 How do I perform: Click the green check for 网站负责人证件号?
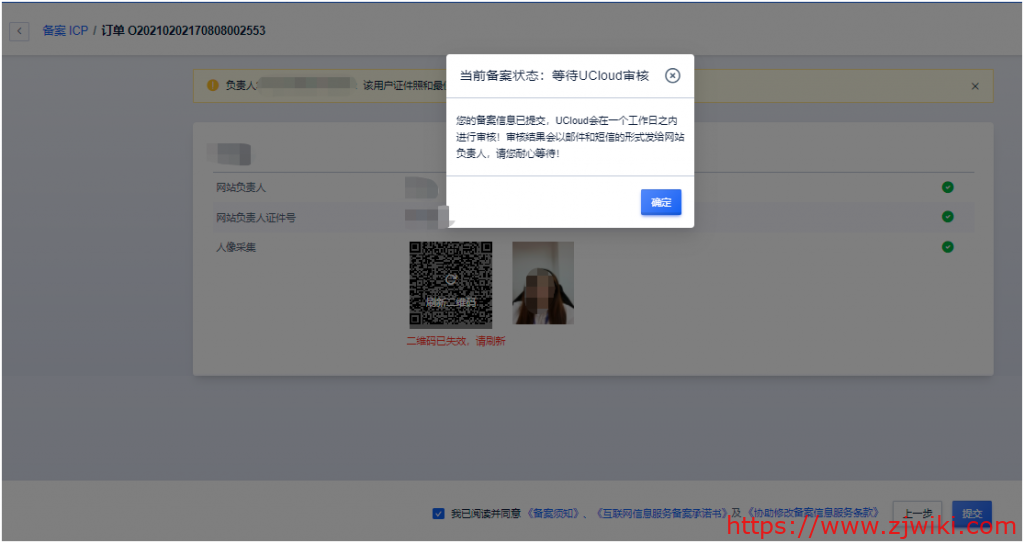coord(947,216)
